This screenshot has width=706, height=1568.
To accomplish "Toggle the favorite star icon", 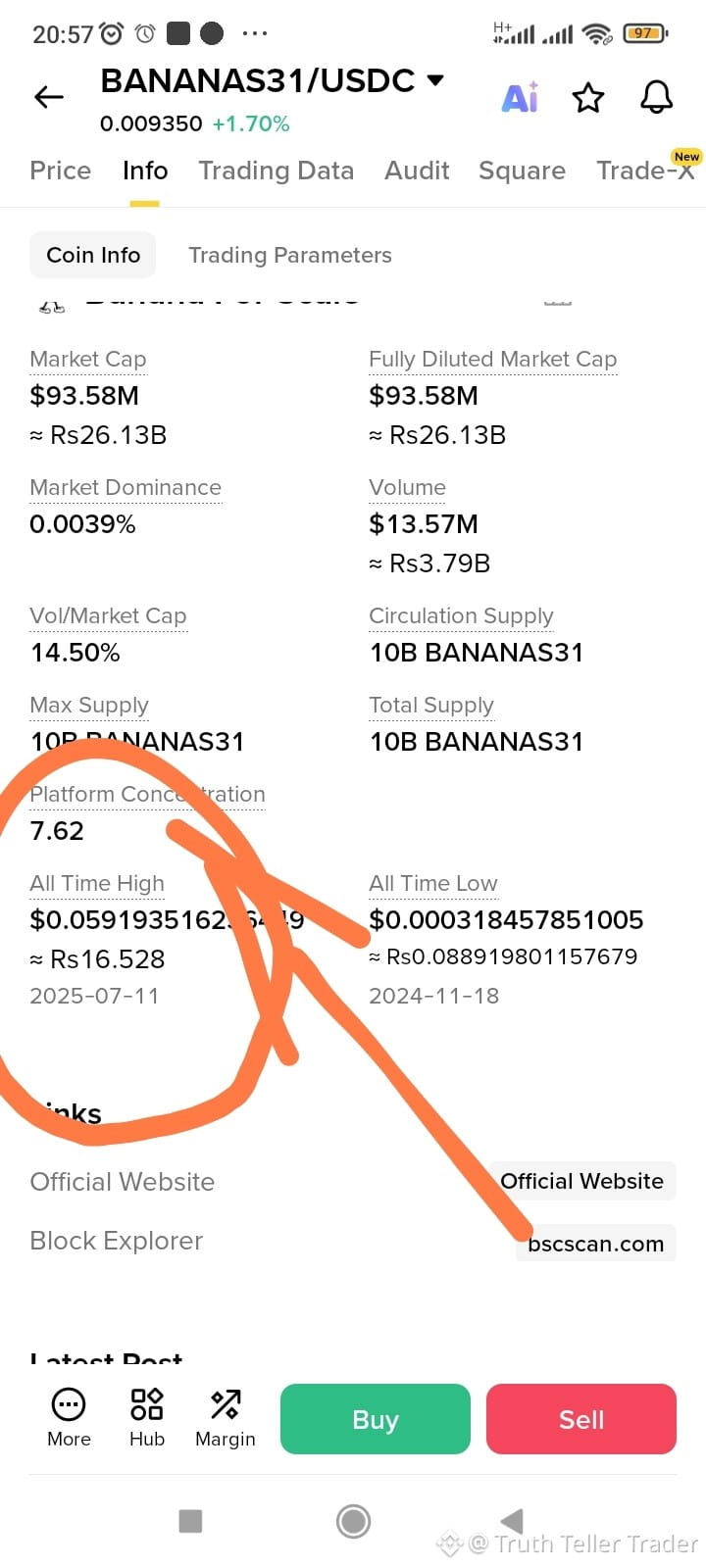I will point(588,97).
